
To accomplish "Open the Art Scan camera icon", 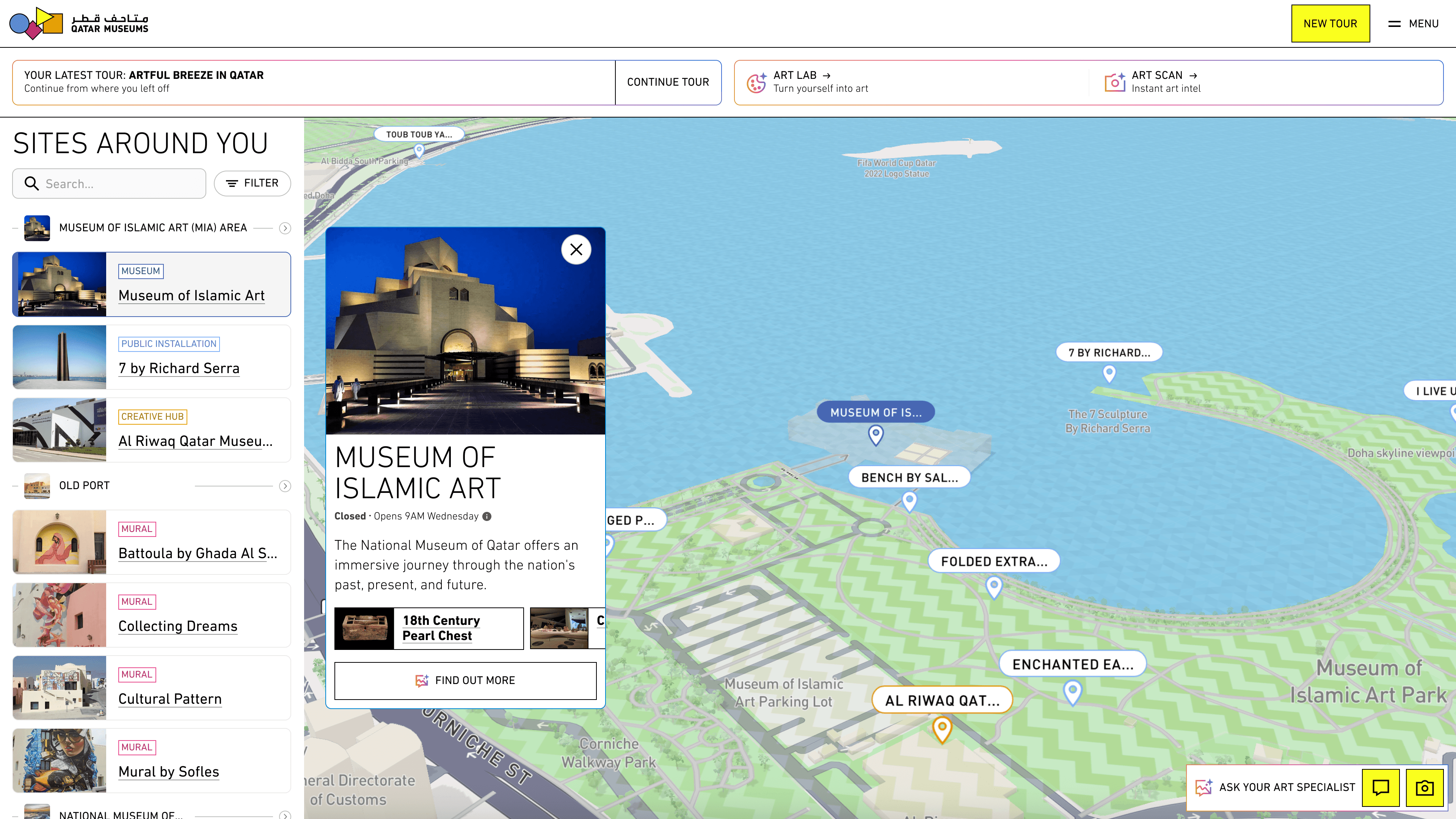I will point(1115,83).
